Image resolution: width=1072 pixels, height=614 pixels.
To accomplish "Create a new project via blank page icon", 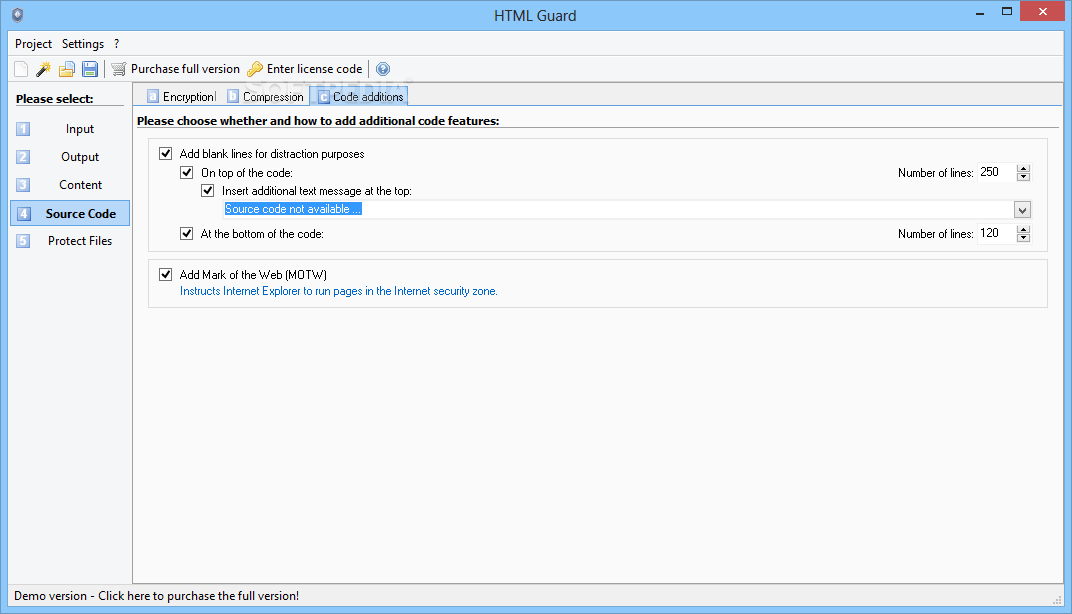I will (21, 69).
